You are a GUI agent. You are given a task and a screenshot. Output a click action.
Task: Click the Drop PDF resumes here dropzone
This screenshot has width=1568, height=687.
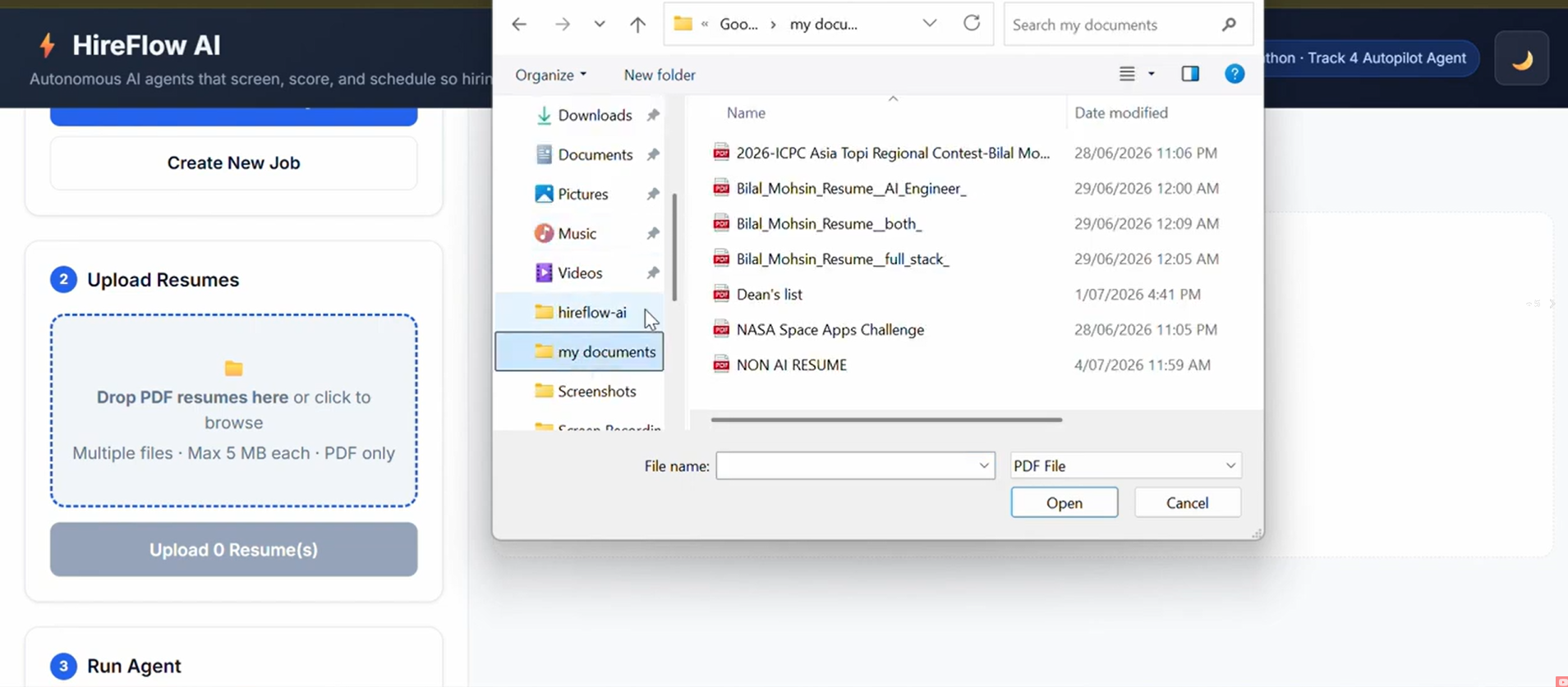[233, 410]
